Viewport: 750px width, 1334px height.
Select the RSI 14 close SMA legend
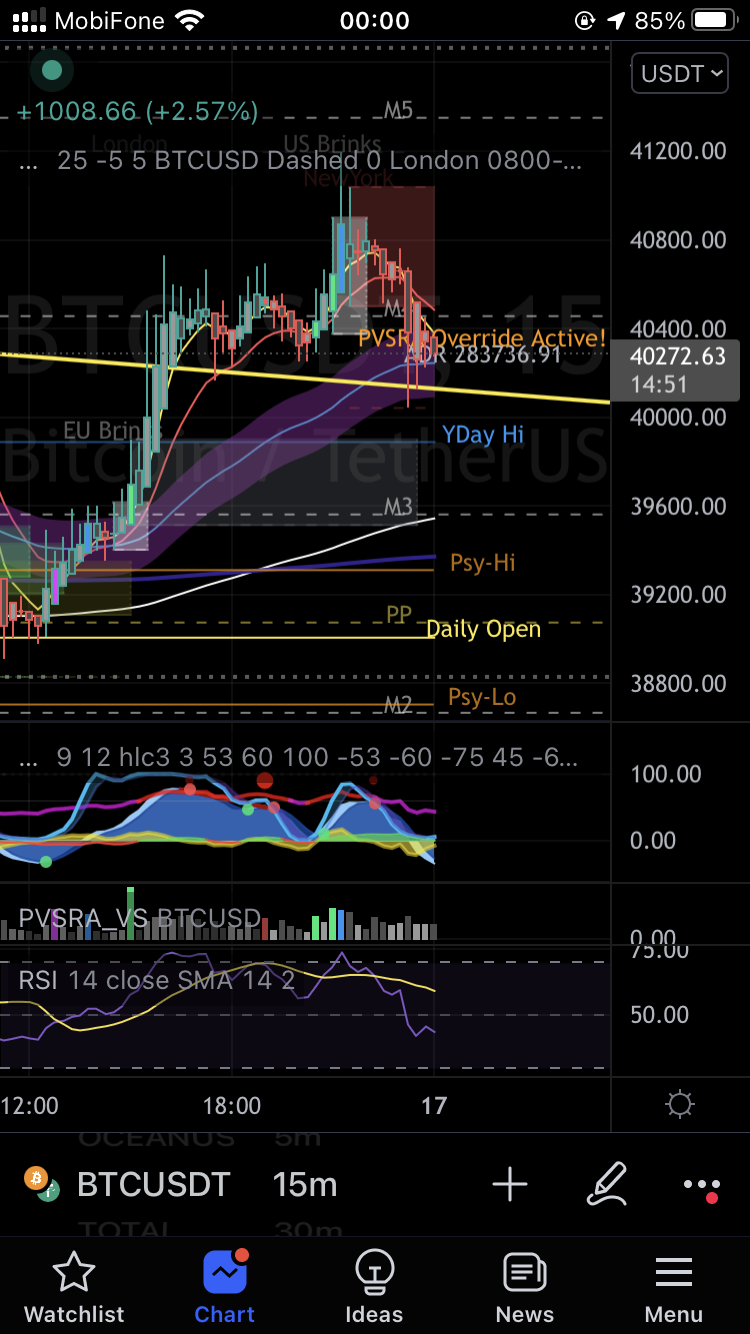[157, 980]
